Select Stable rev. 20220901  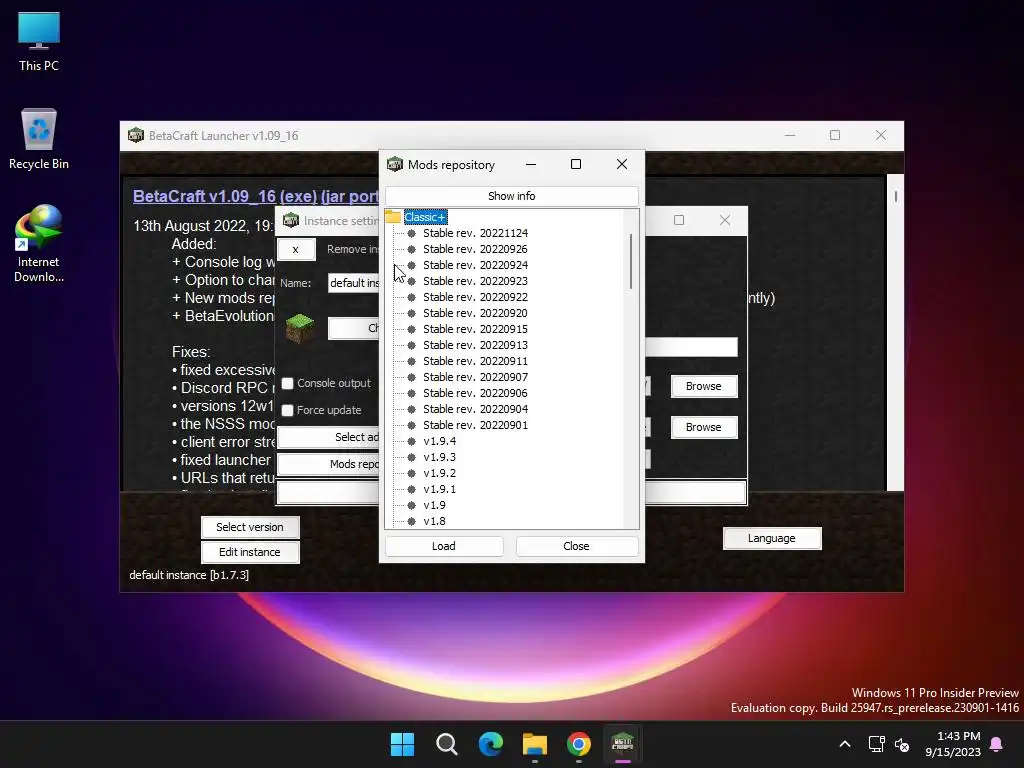475,425
